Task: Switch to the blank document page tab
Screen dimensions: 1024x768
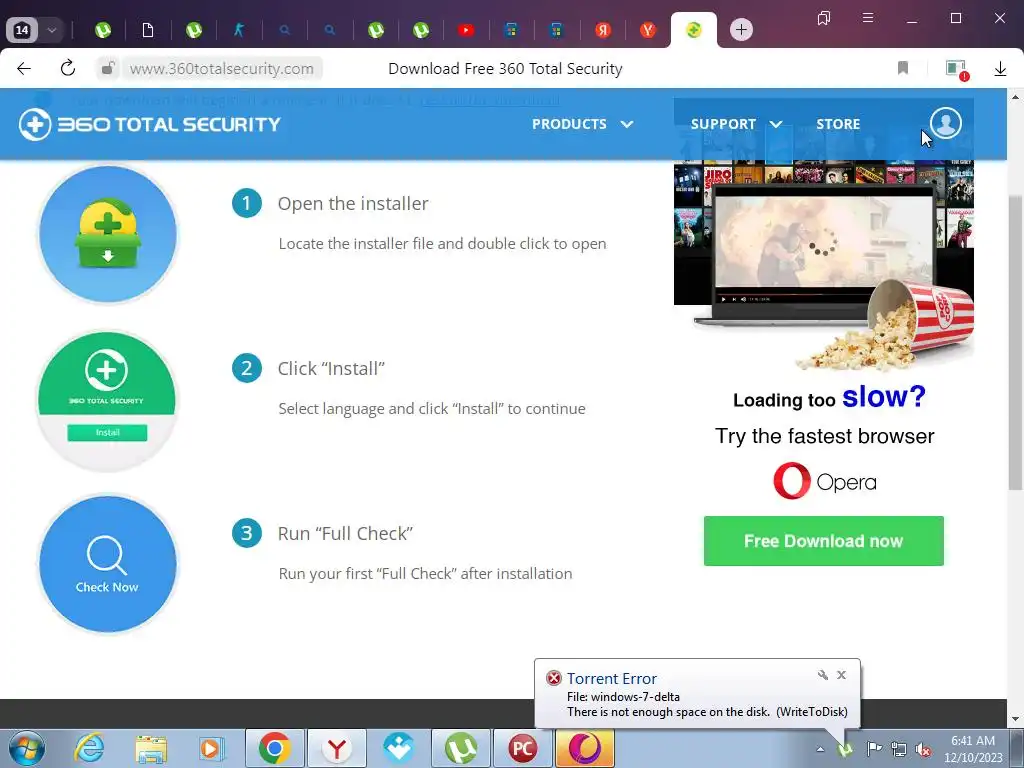Action: click(x=148, y=30)
